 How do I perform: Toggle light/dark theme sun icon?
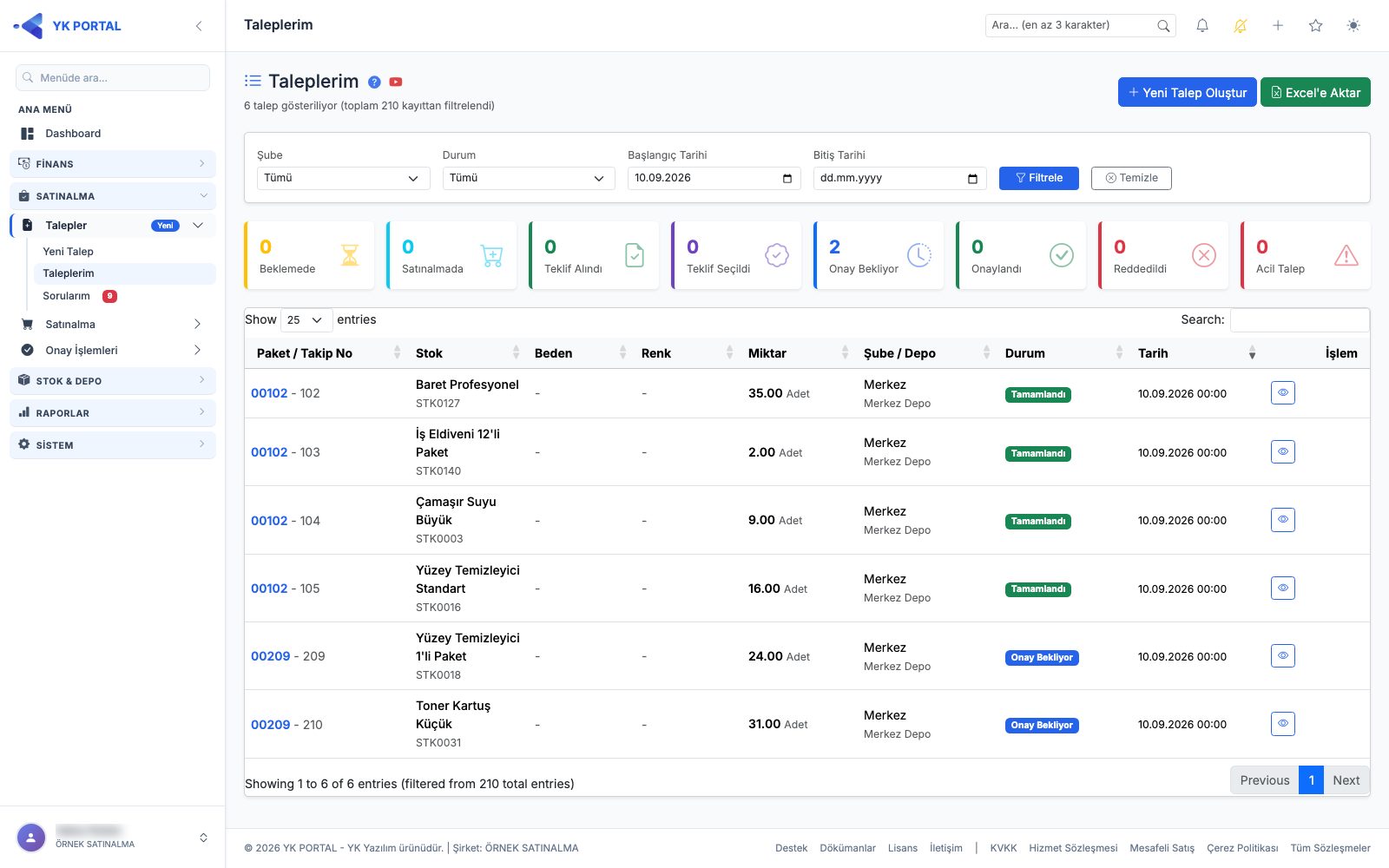point(1353,26)
